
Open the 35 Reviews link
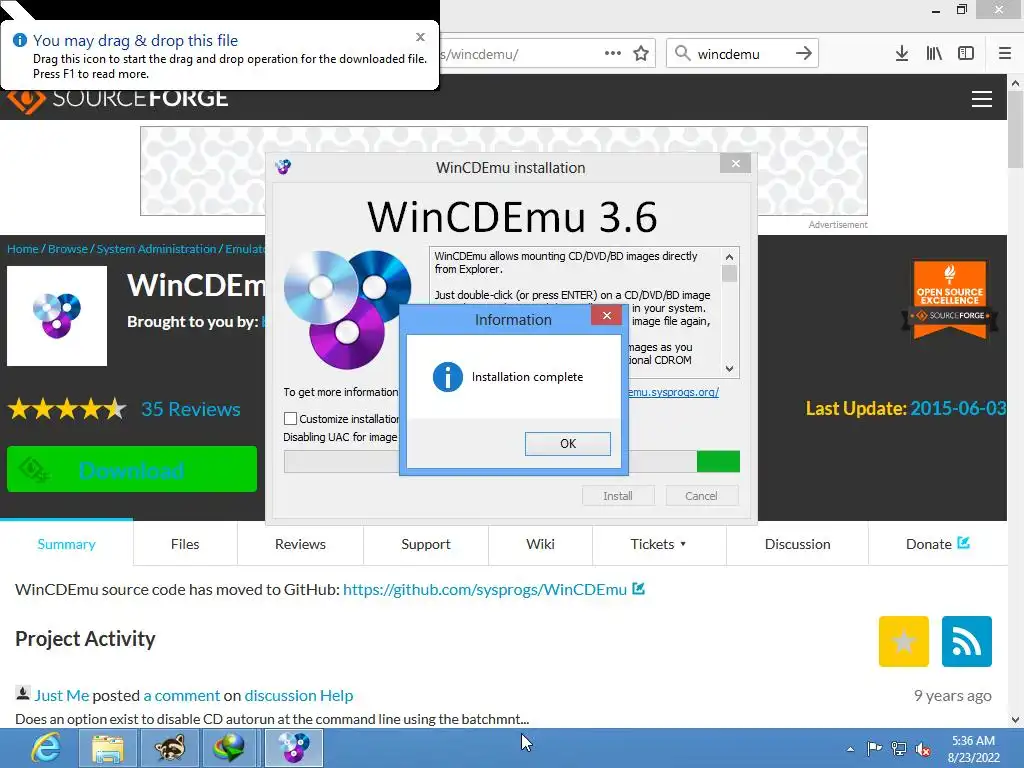point(191,409)
